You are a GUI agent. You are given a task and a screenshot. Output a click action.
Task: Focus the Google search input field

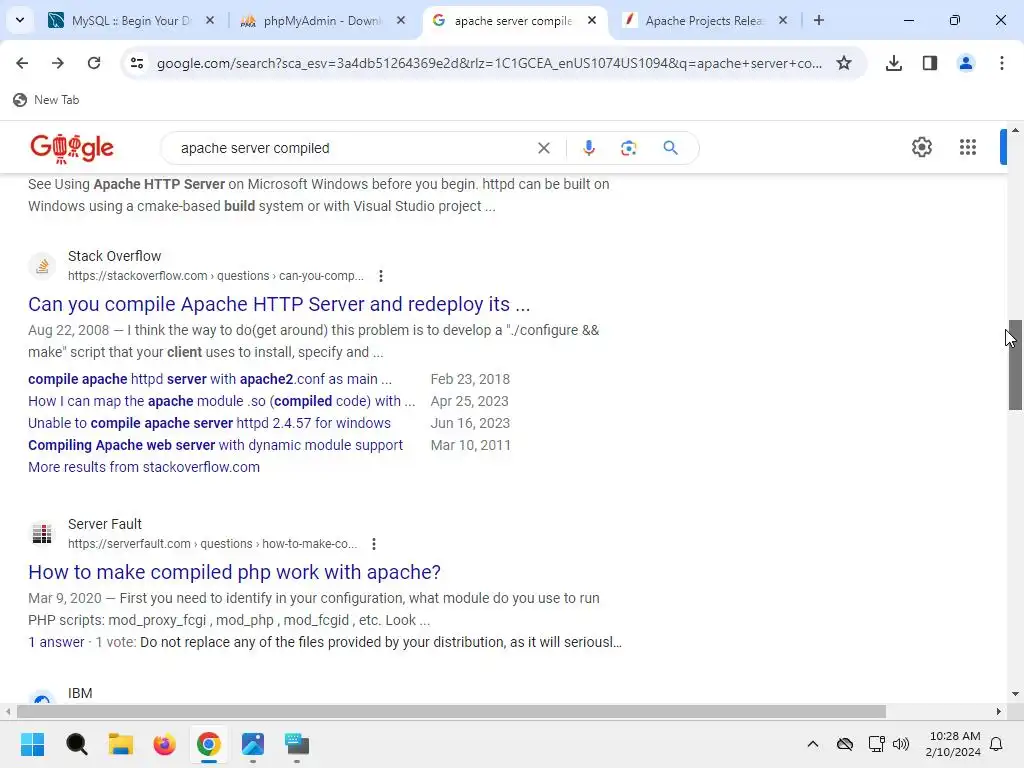pyautogui.click(x=353, y=148)
